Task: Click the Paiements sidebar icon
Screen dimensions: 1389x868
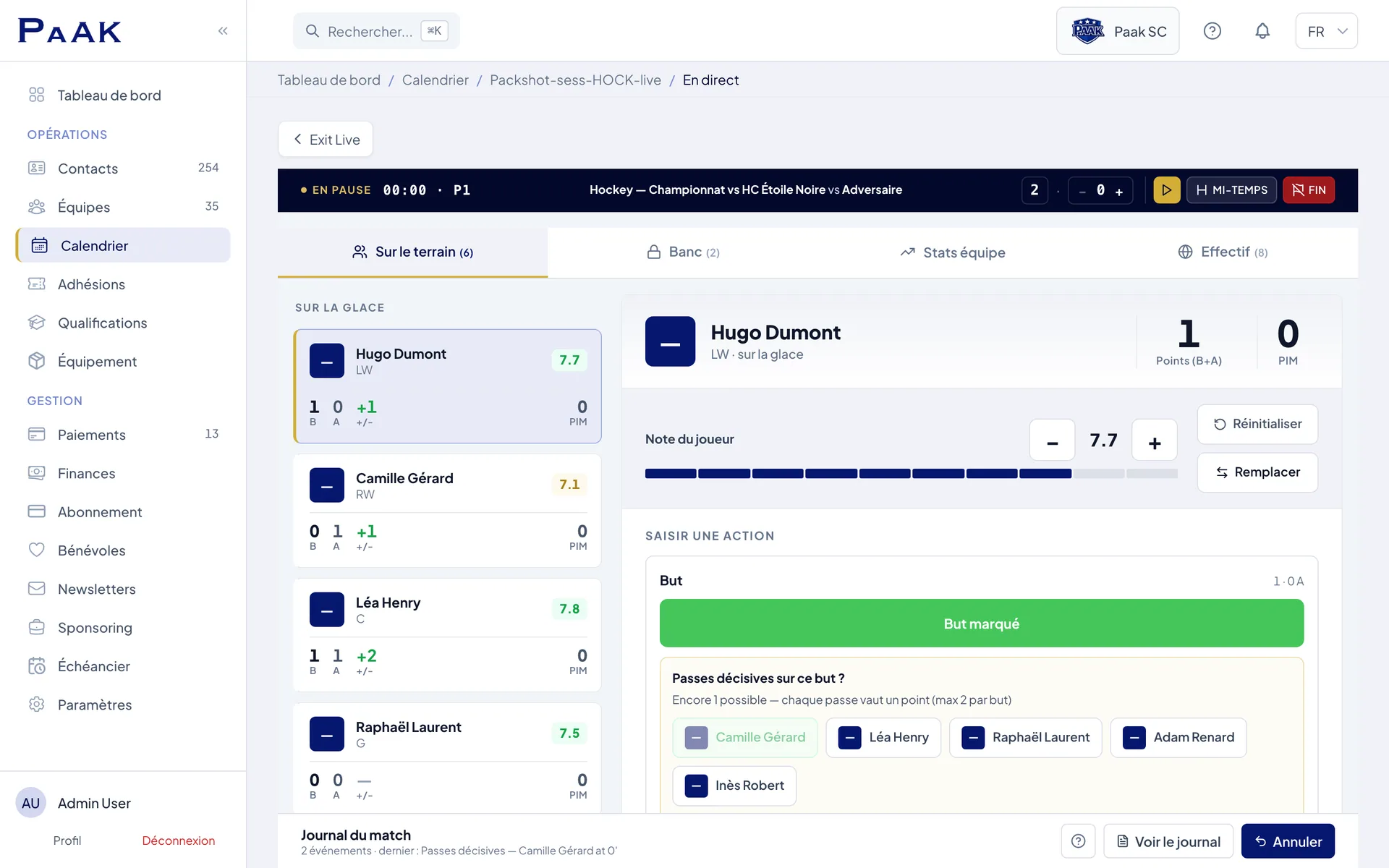Action: [37, 434]
